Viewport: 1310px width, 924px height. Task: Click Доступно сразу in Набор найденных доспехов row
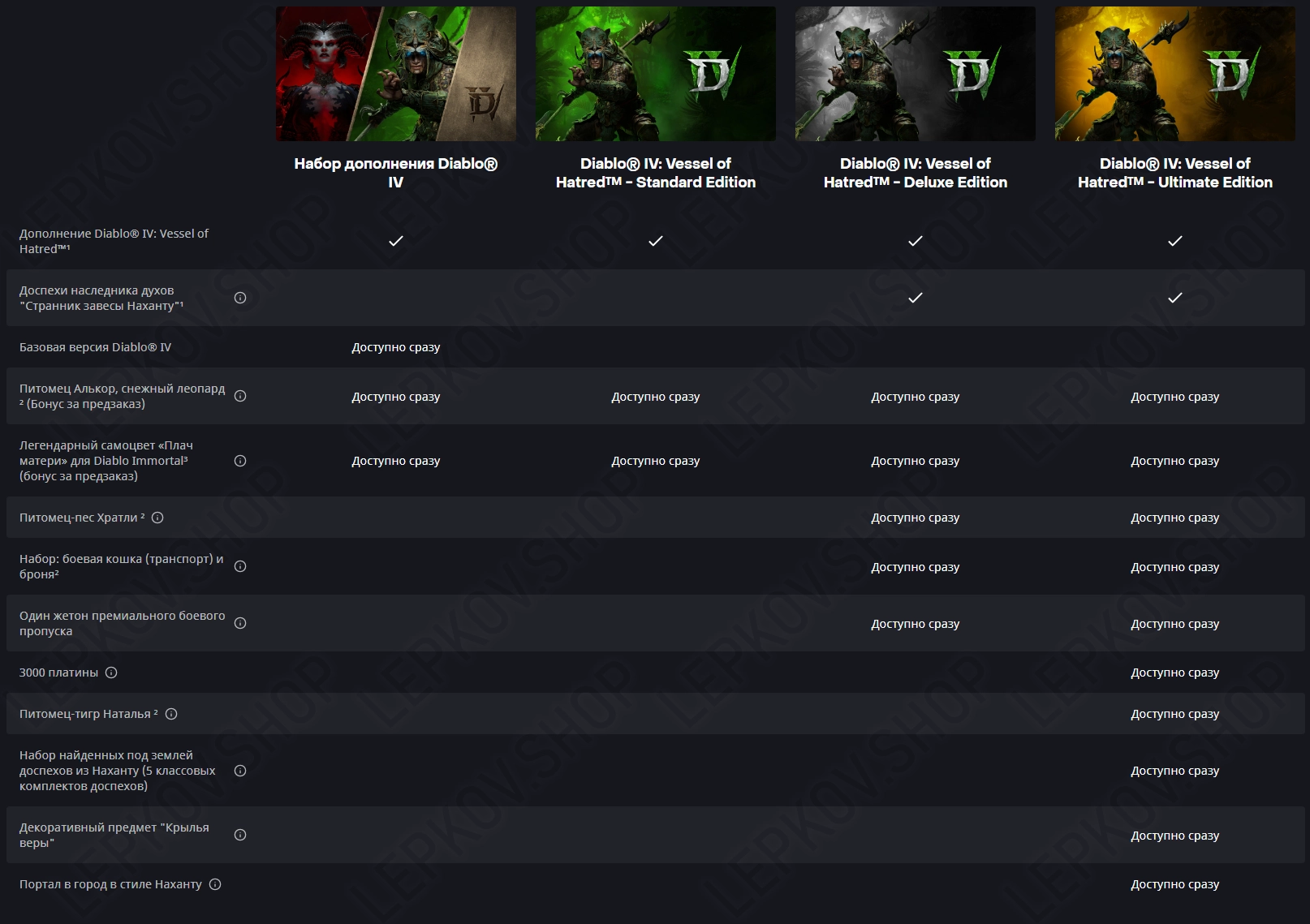1175,771
